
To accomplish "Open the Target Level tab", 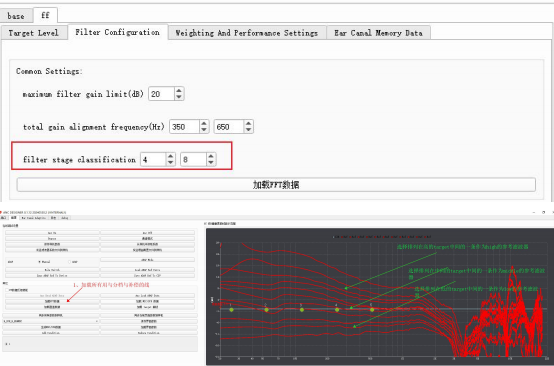I will 34,33.
